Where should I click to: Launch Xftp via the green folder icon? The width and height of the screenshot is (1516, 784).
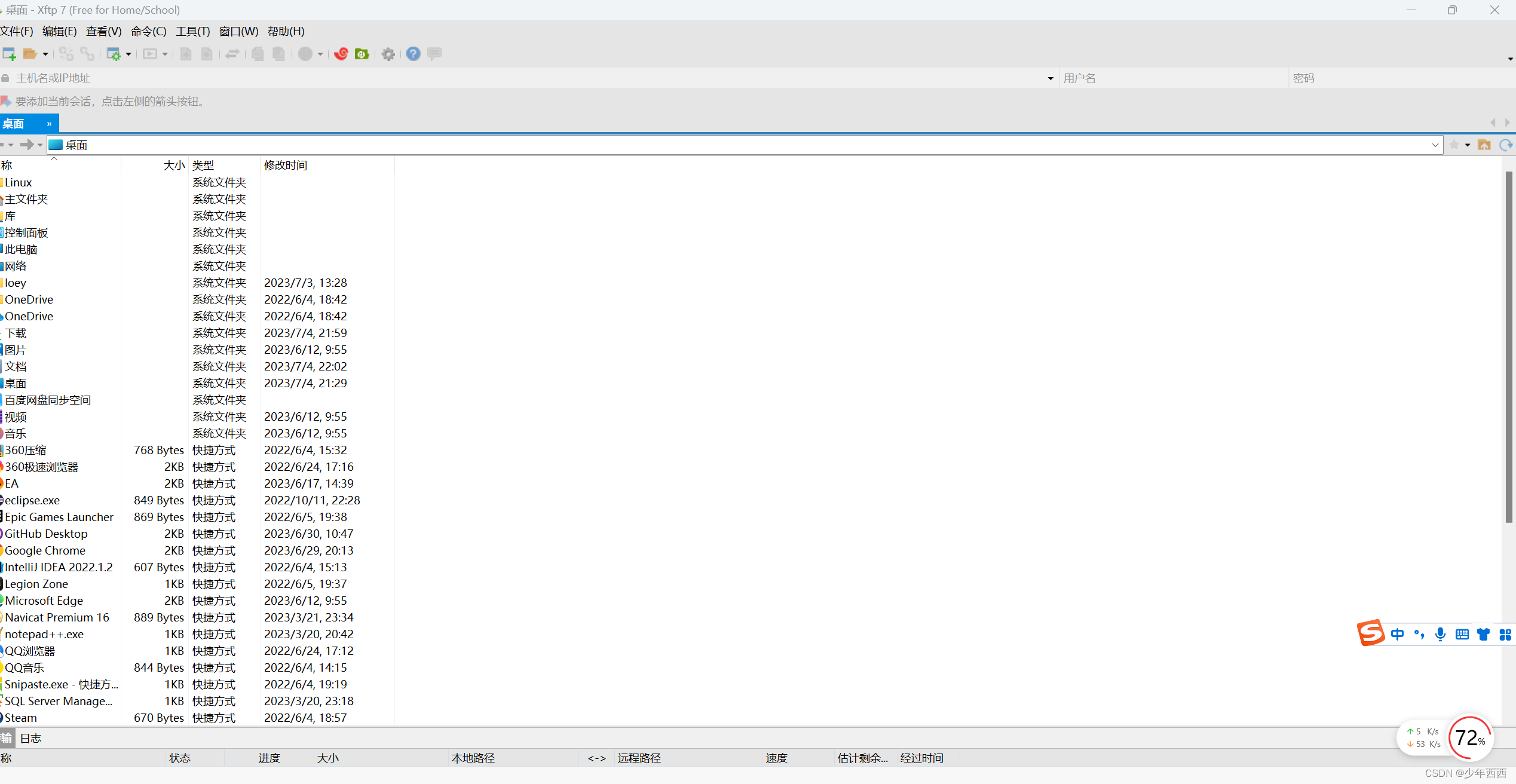pos(362,54)
